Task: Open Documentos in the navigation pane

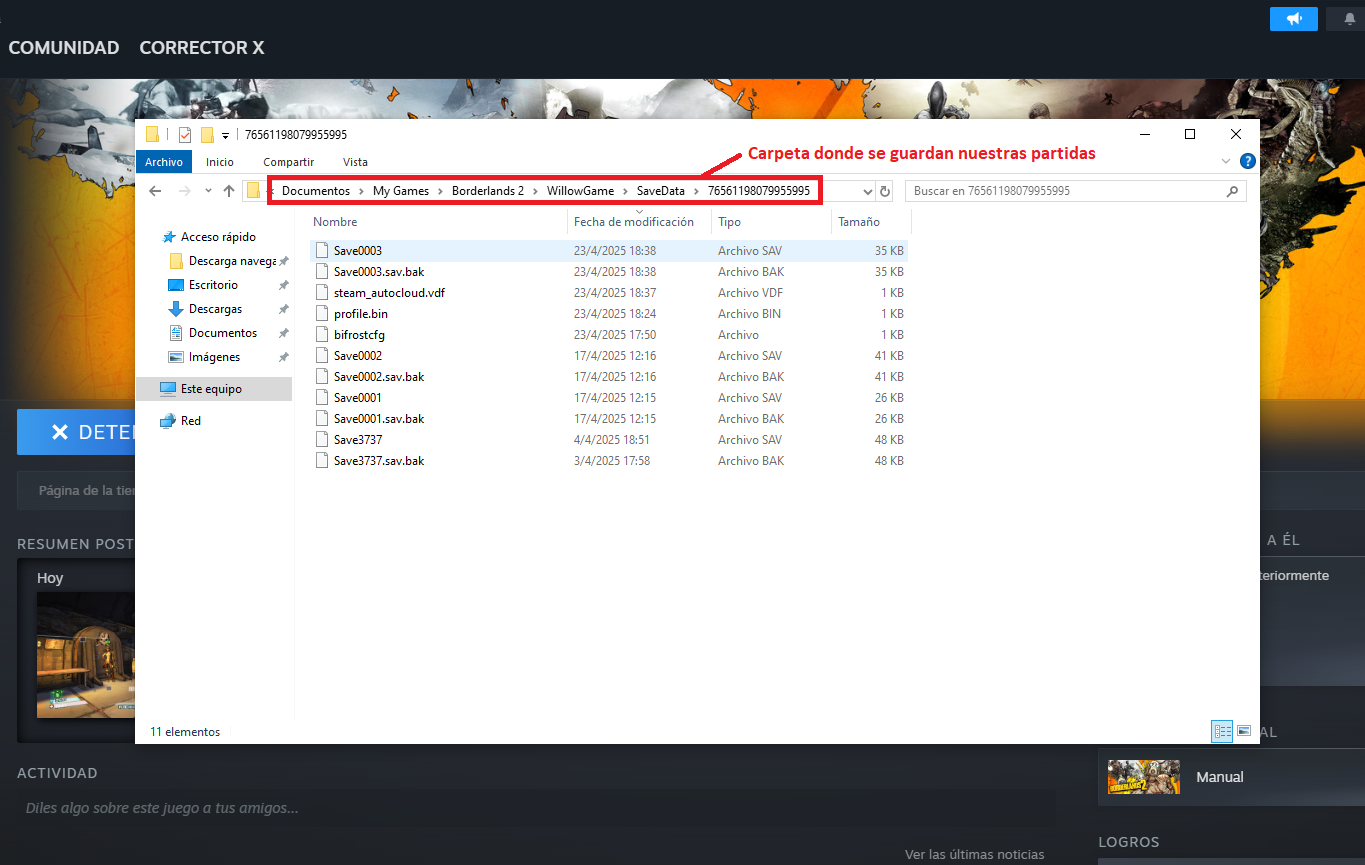Action: tap(223, 333)
